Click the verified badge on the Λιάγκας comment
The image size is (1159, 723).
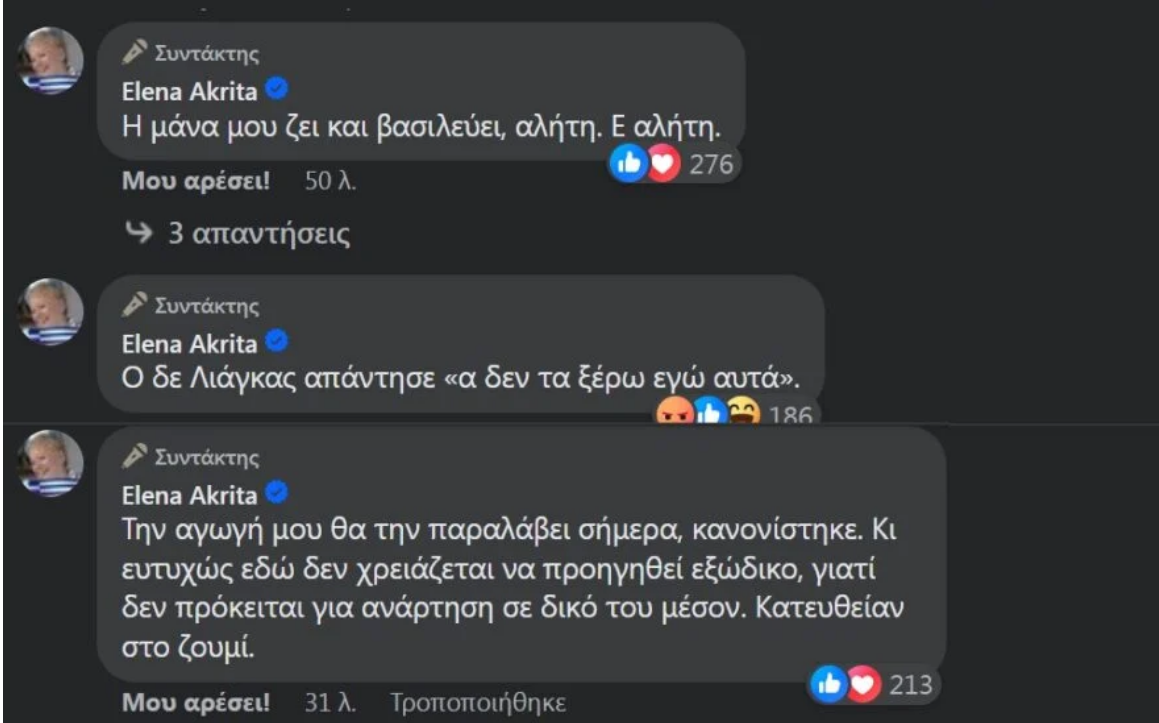point(279,343)
